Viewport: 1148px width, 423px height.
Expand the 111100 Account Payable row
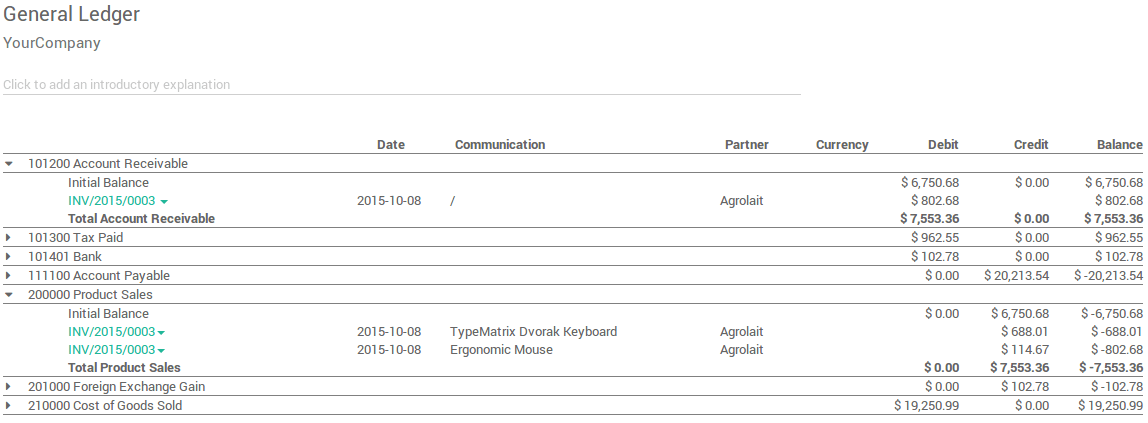pyautogui.click(x=9, y=276)
